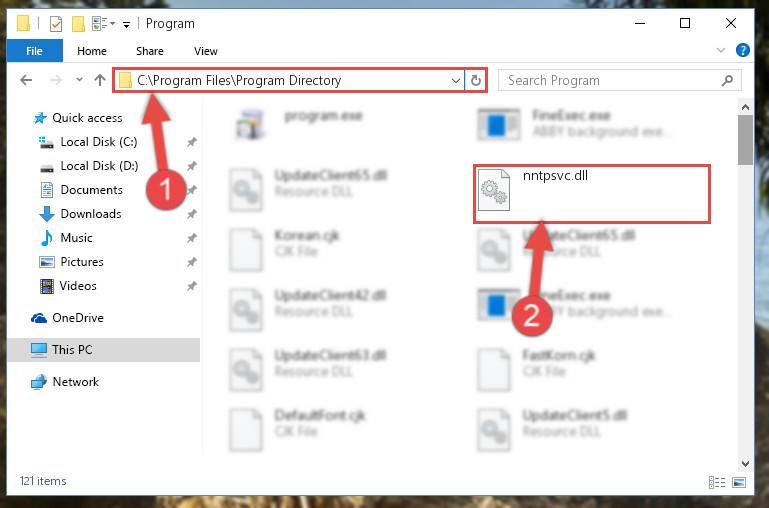Go up one folder level arrow
This screenshot has height=508, width=769.
point(100,80)
